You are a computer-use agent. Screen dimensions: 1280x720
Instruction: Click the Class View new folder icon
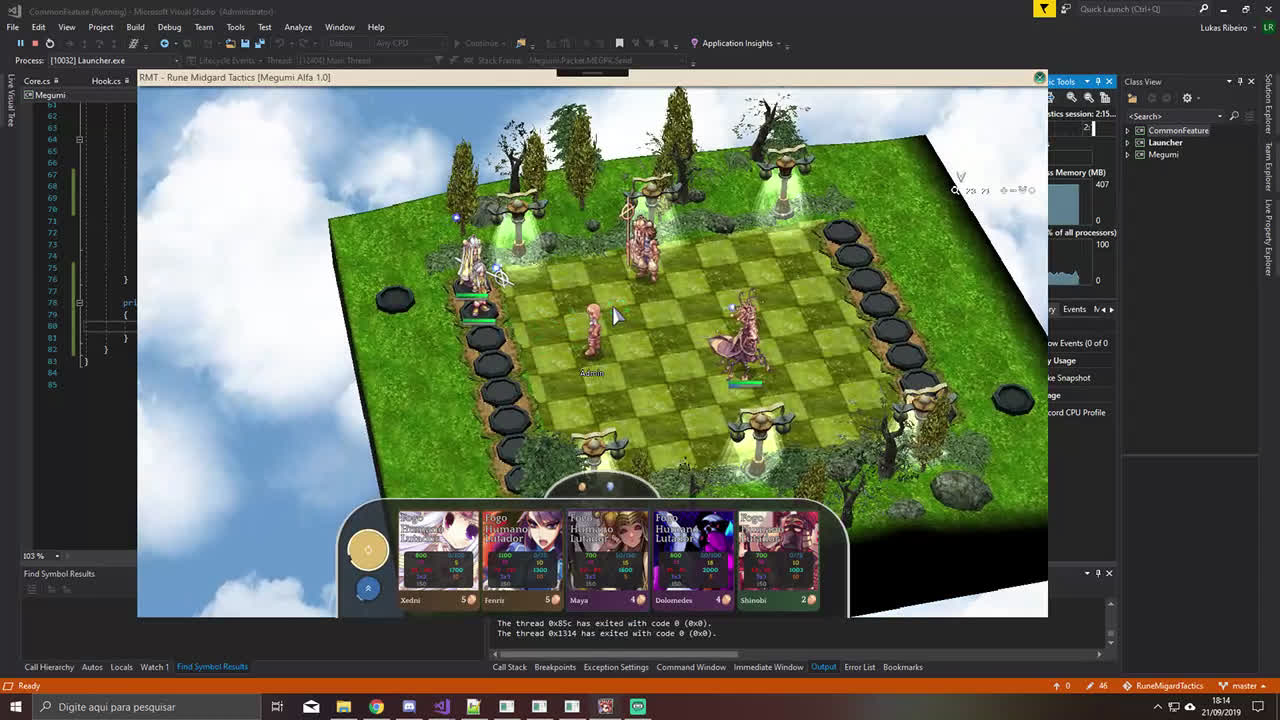point(1132,98)
